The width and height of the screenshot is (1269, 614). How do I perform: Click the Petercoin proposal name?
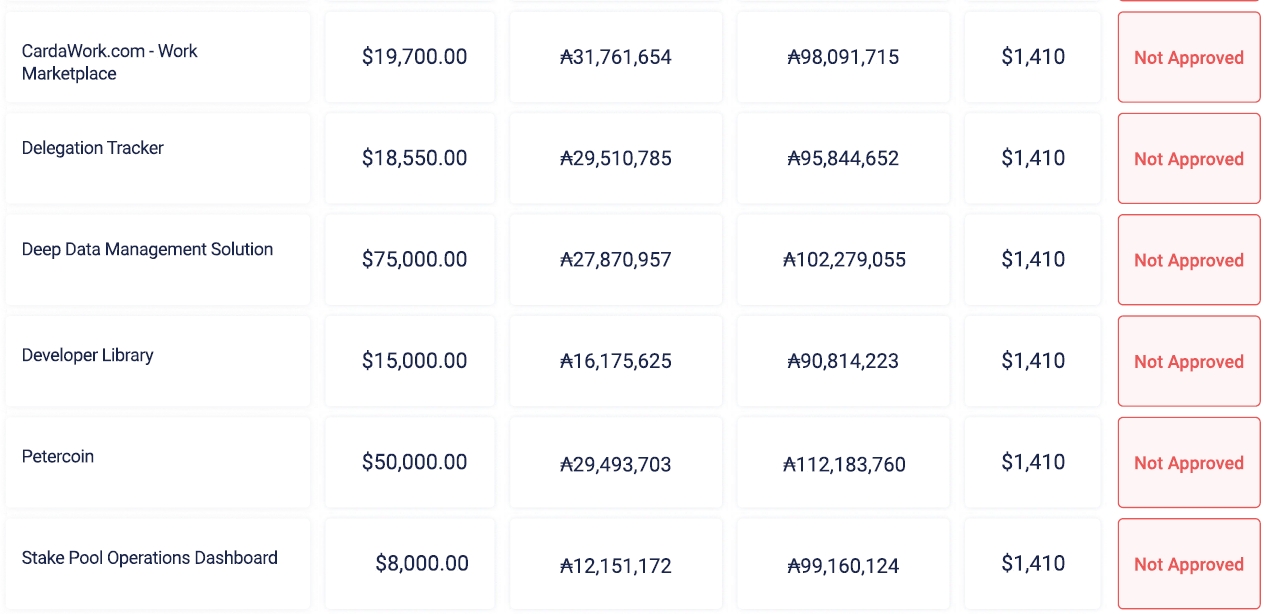click(58, 457)
